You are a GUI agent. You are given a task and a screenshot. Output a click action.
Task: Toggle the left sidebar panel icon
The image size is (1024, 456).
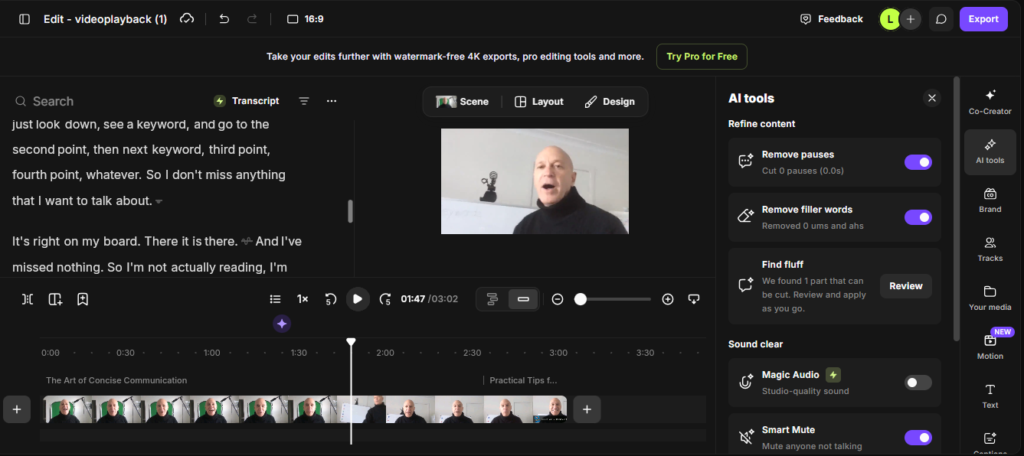tap(24, 19)
